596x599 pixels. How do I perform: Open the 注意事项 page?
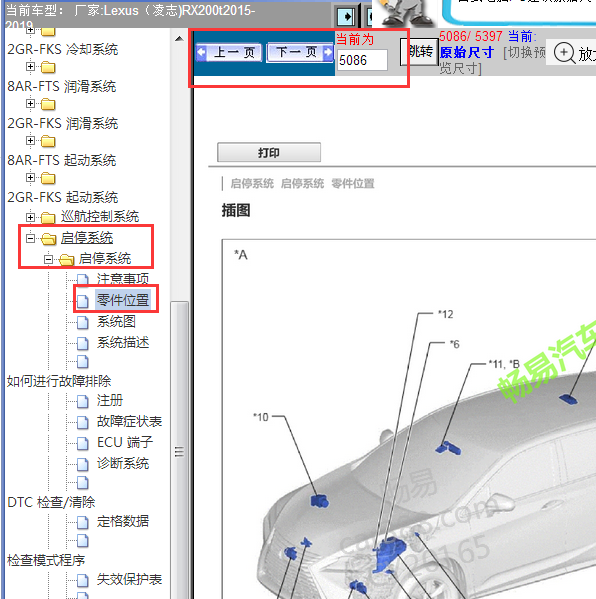(x=123, y=279)
